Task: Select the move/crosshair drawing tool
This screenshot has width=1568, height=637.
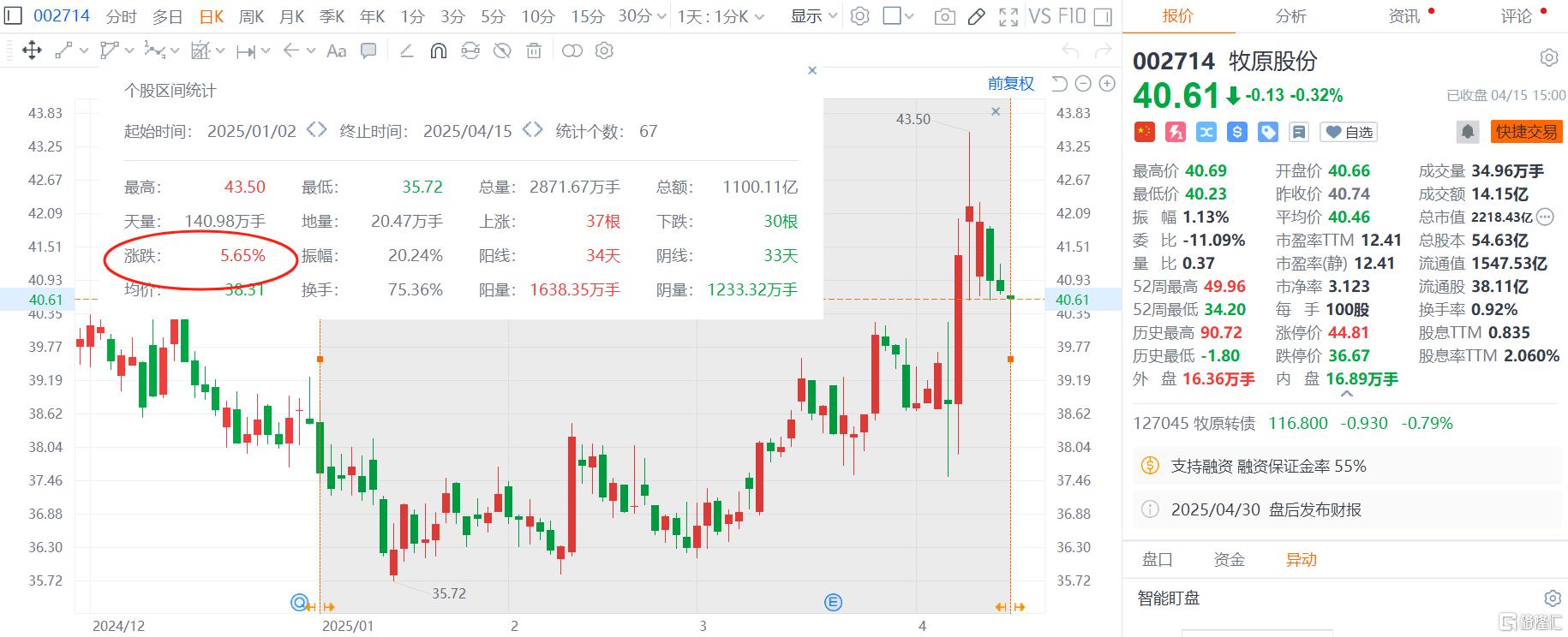Action: pyautogui.click(x=32, y=51)
